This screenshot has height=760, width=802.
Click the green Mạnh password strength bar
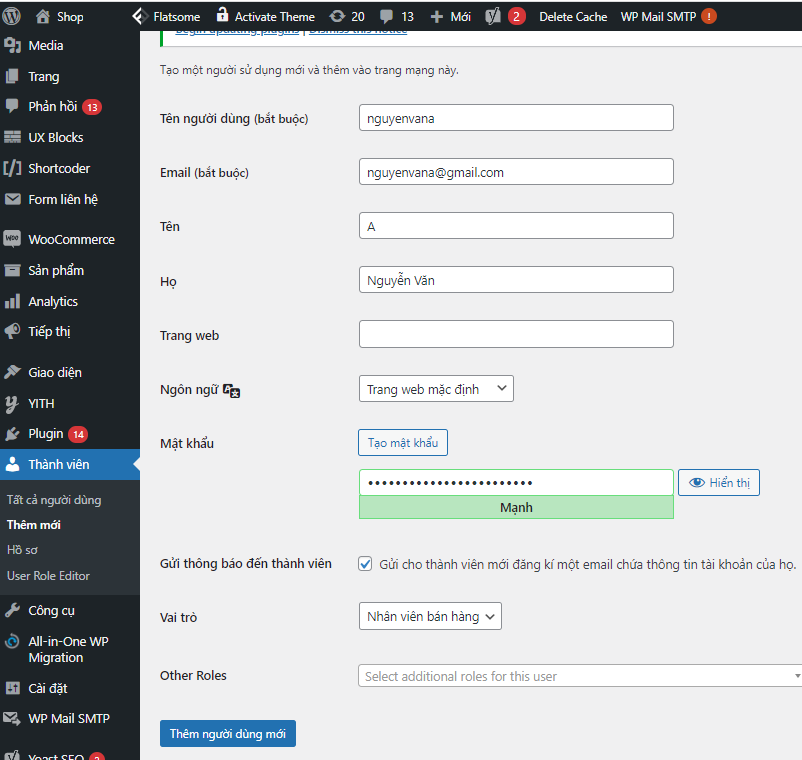pos(516,507)
